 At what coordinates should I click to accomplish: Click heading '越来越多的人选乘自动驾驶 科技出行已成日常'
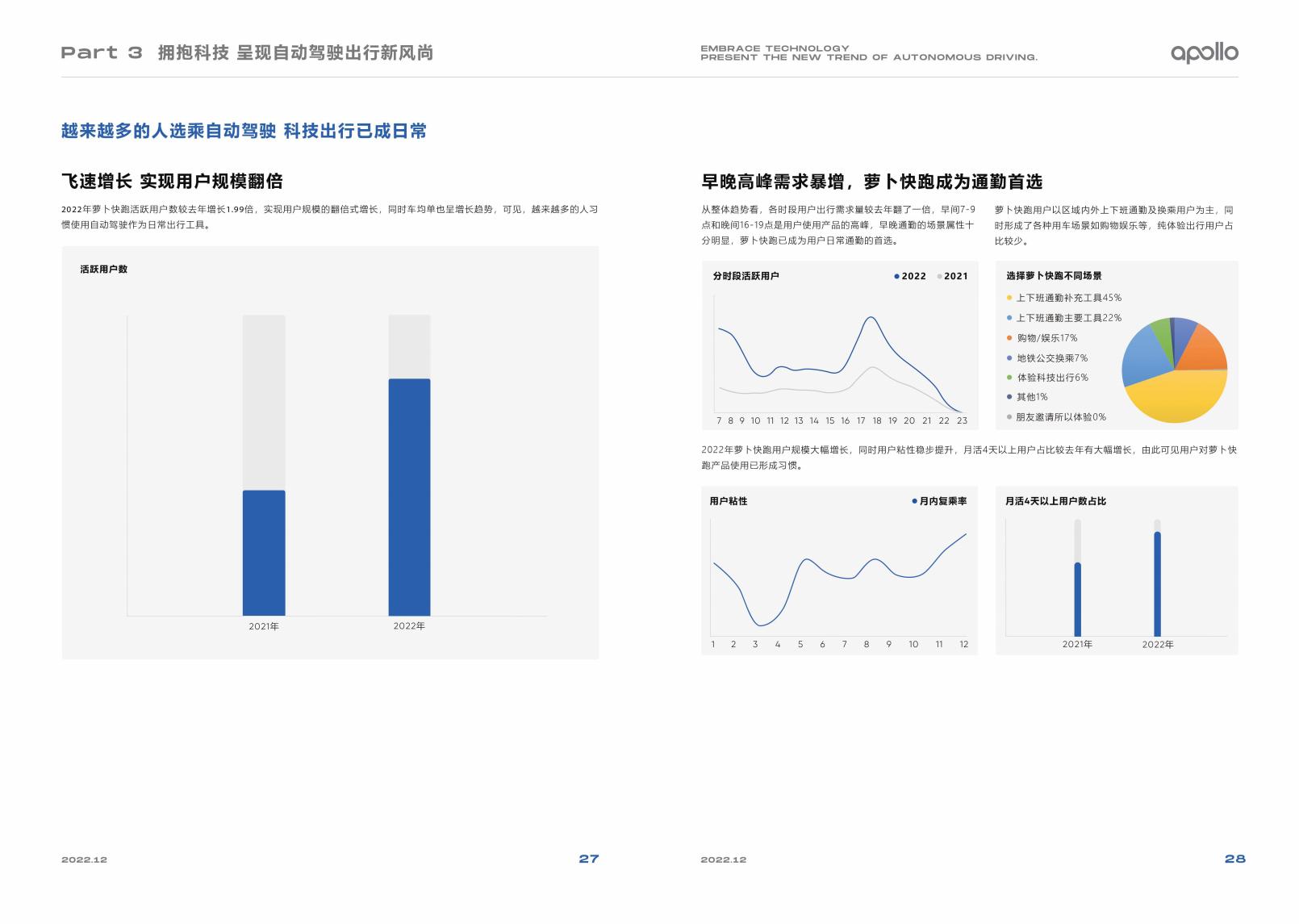click(244, 131)
